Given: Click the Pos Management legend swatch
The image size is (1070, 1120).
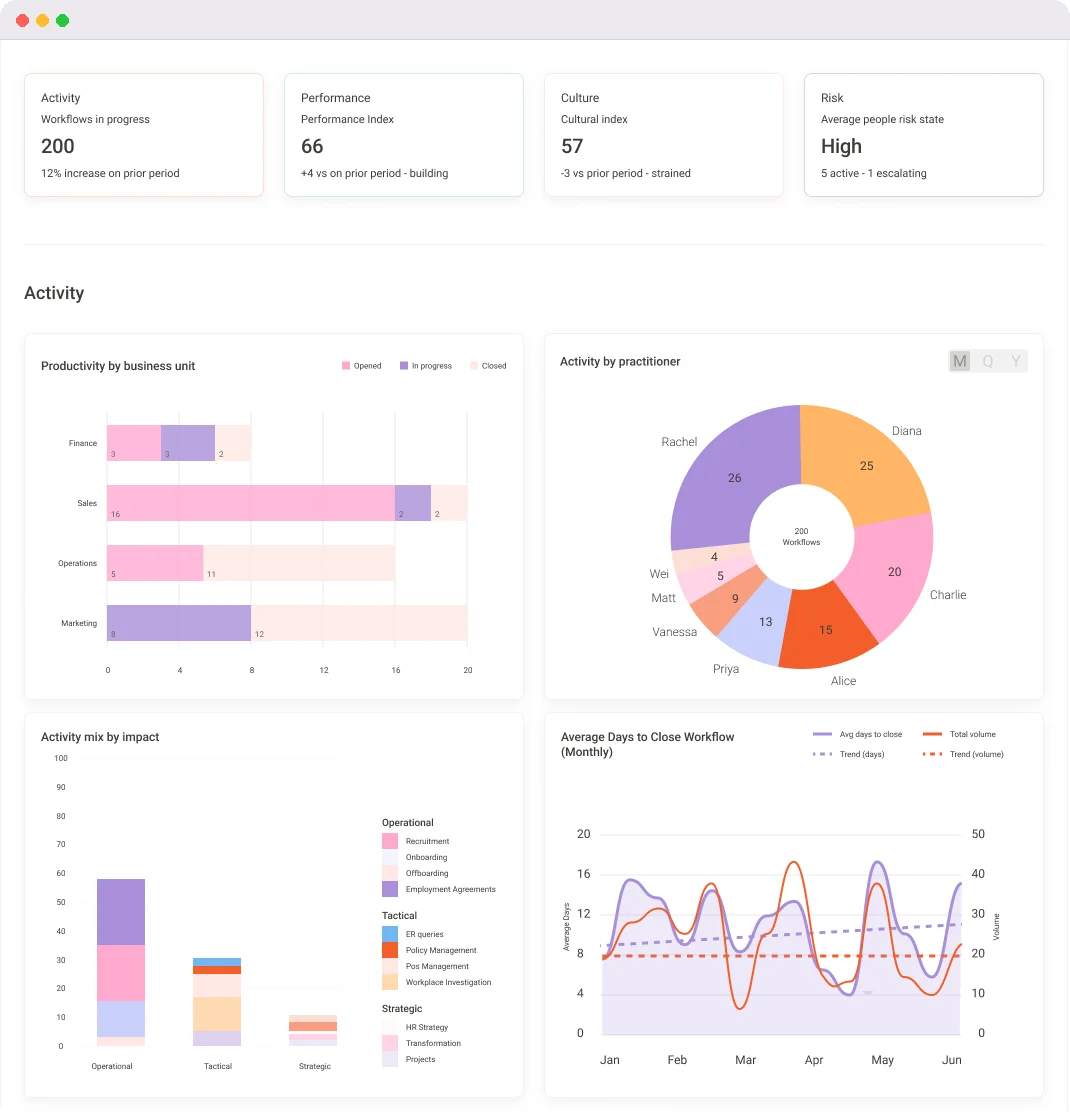Looking at the screenshot, I should (390, 966).
